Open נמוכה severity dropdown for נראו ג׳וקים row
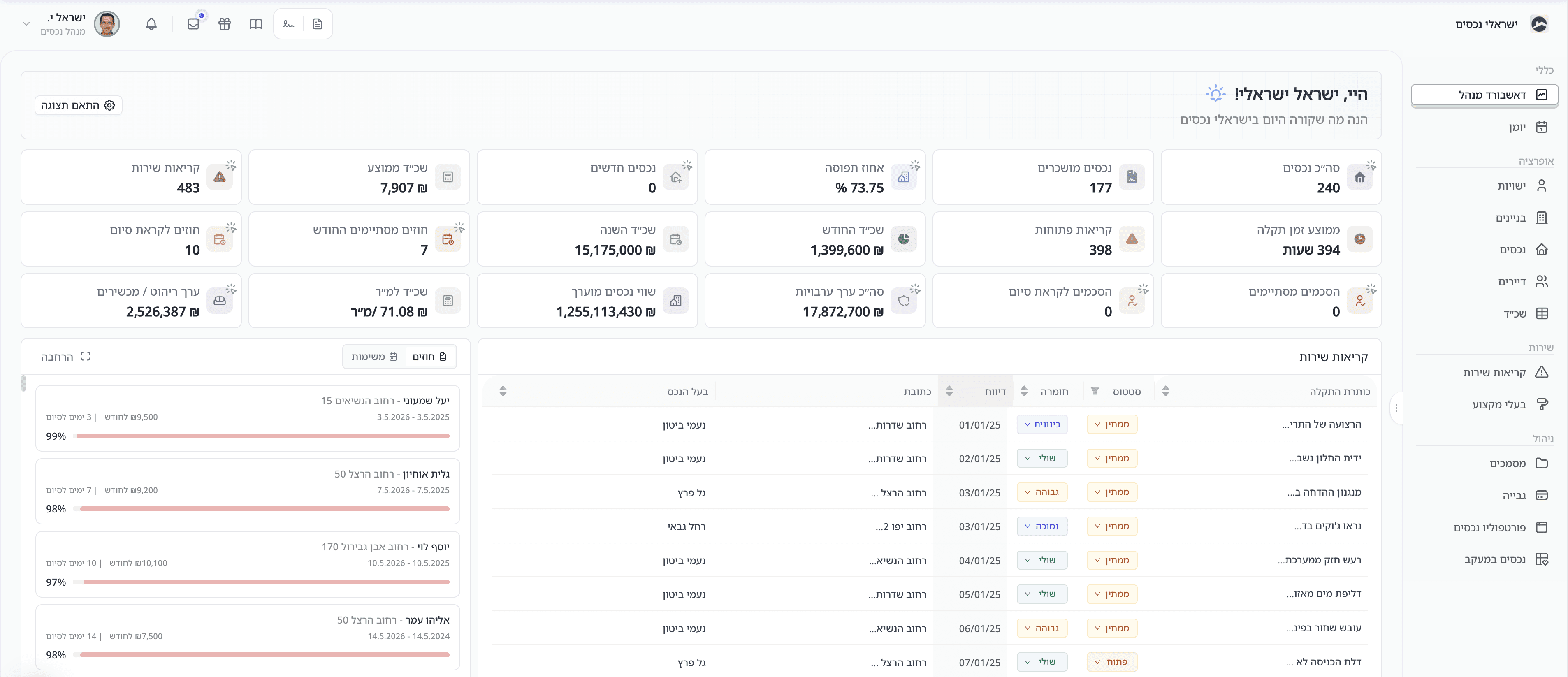 (1042, 526)
